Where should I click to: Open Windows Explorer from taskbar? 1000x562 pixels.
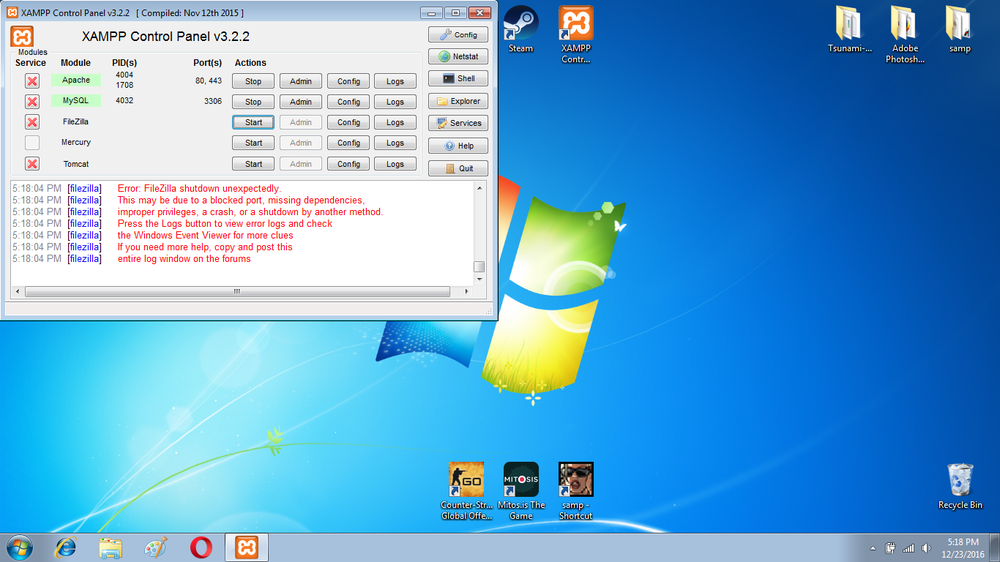point(110,547)
